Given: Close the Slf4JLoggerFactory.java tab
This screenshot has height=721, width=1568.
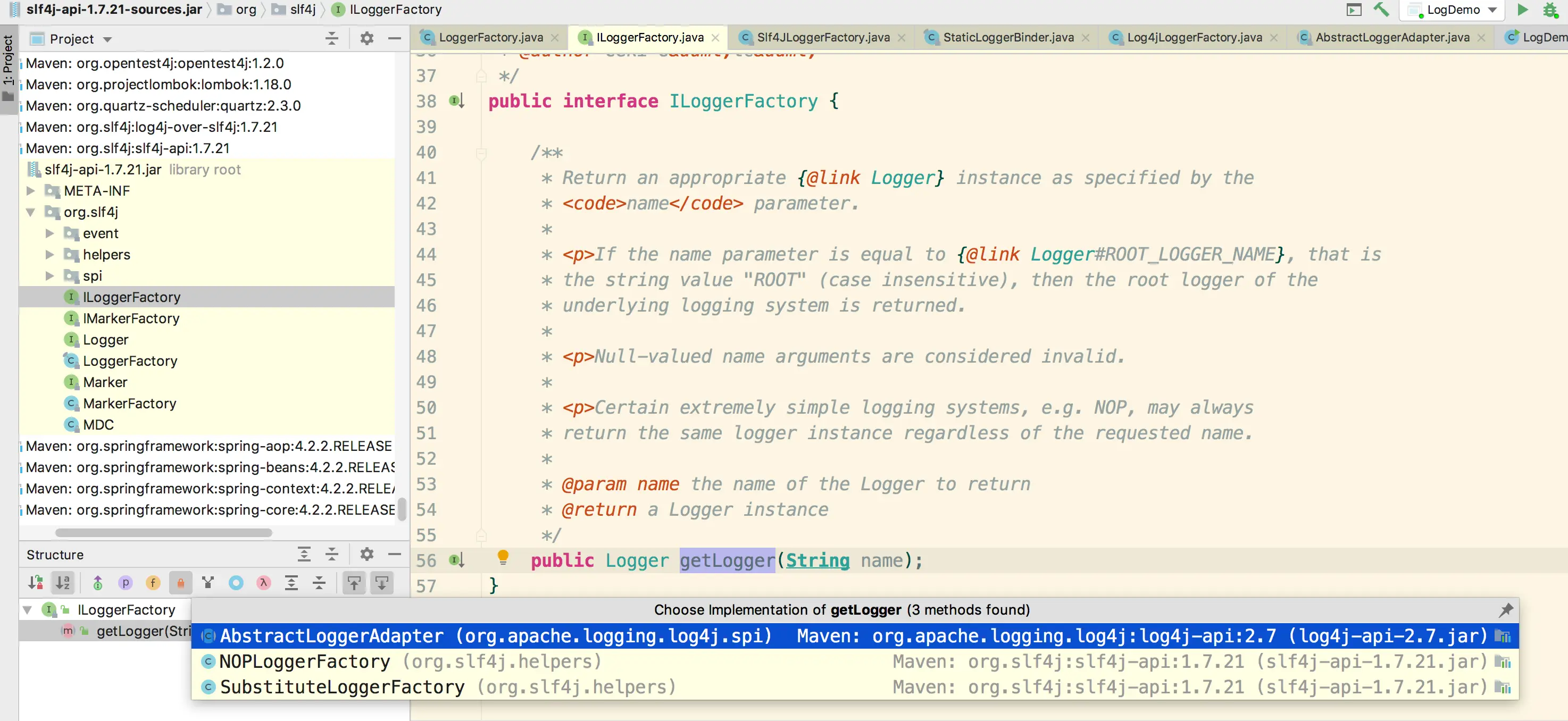Looking at the screenshot, I should click(x=902, y=38).
